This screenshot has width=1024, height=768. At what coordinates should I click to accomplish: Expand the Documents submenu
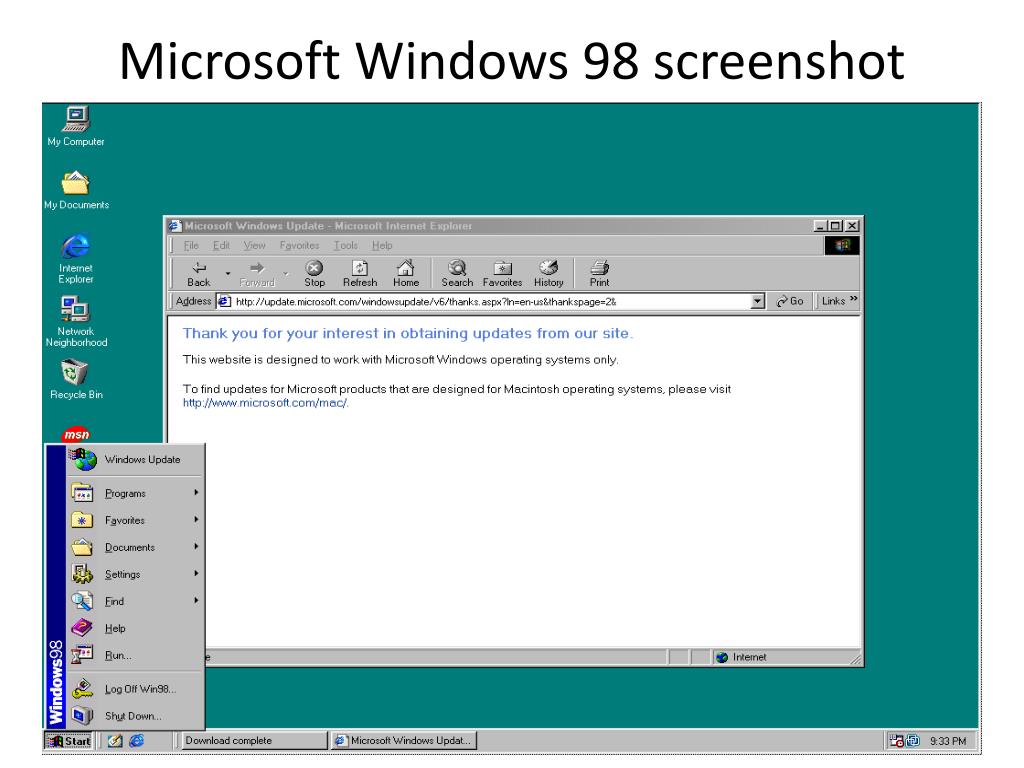coord(135,547)
